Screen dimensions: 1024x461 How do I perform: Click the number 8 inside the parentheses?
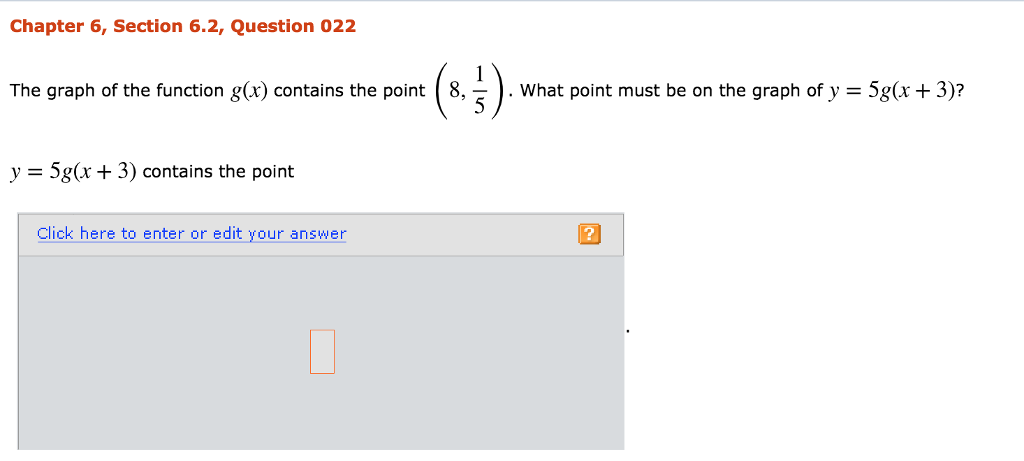coord(455,91)
